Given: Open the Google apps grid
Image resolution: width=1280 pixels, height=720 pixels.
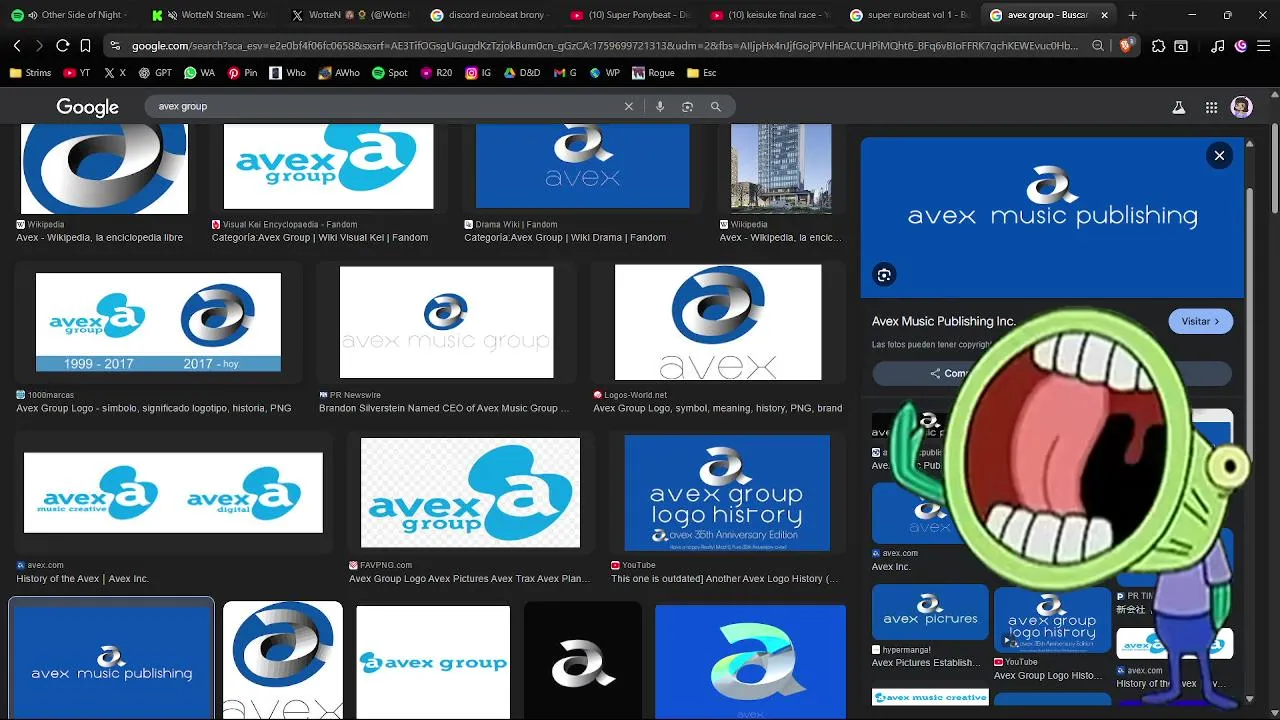Looking at the screenshot, I should [x=1211, y=107].
